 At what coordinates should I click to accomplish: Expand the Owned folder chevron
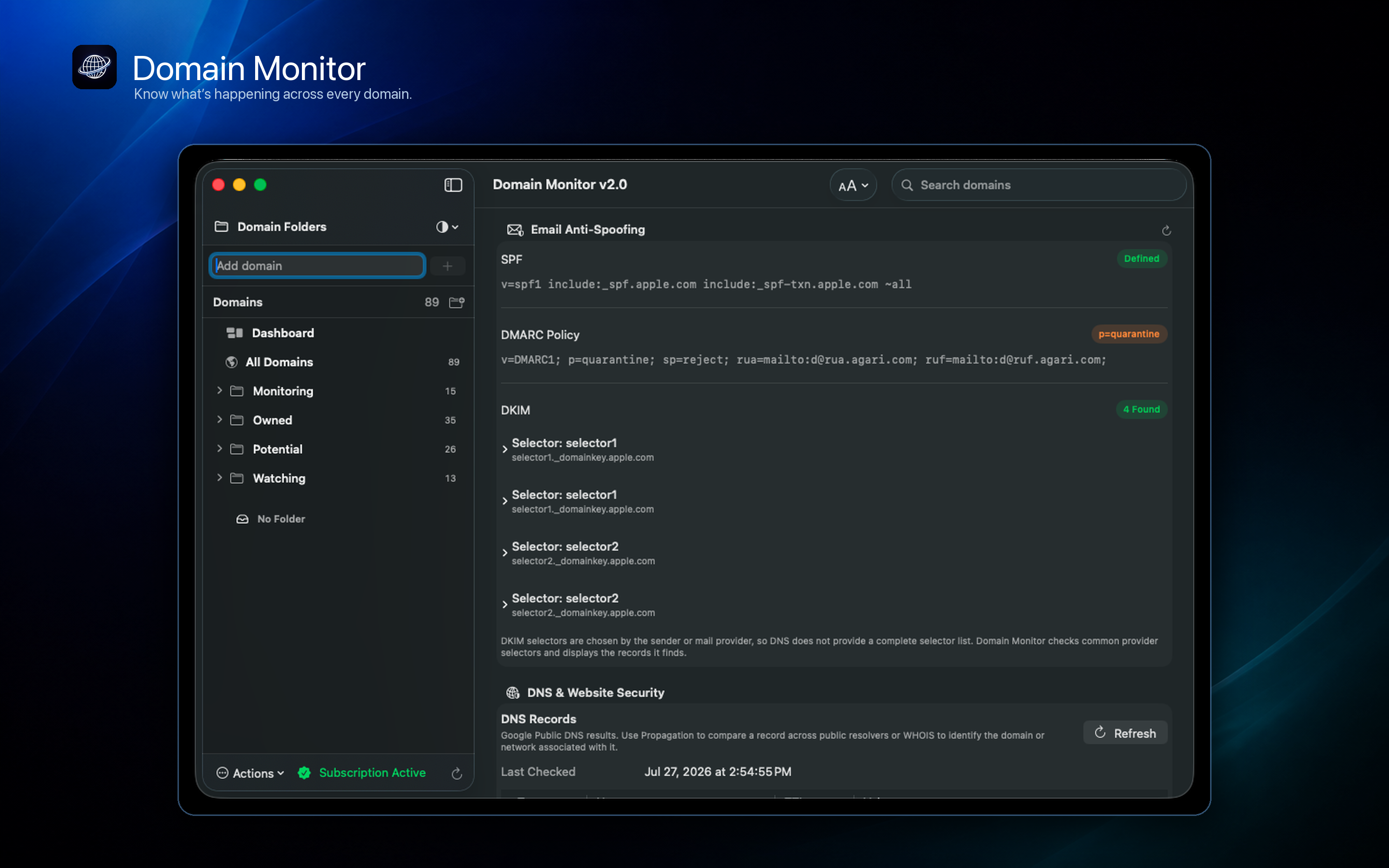[219, 420]
